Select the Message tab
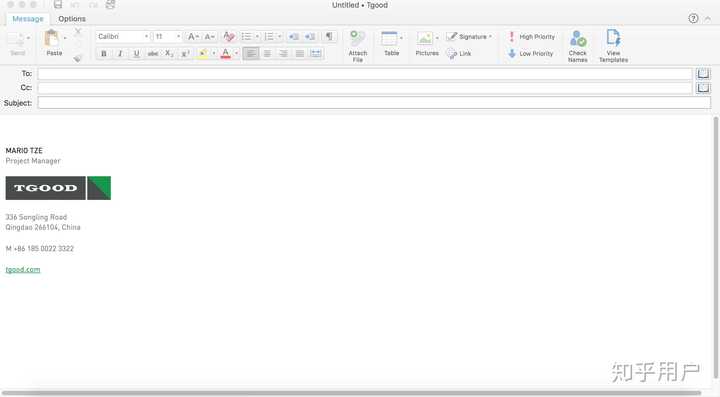720x397 pixels. (x=28, y=19)
